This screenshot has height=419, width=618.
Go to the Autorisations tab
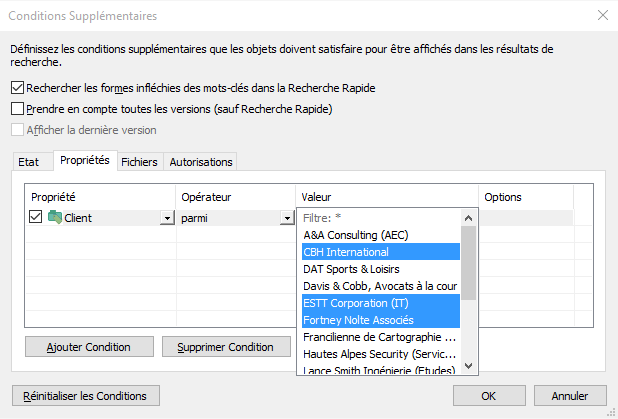(x=201, y=162)
